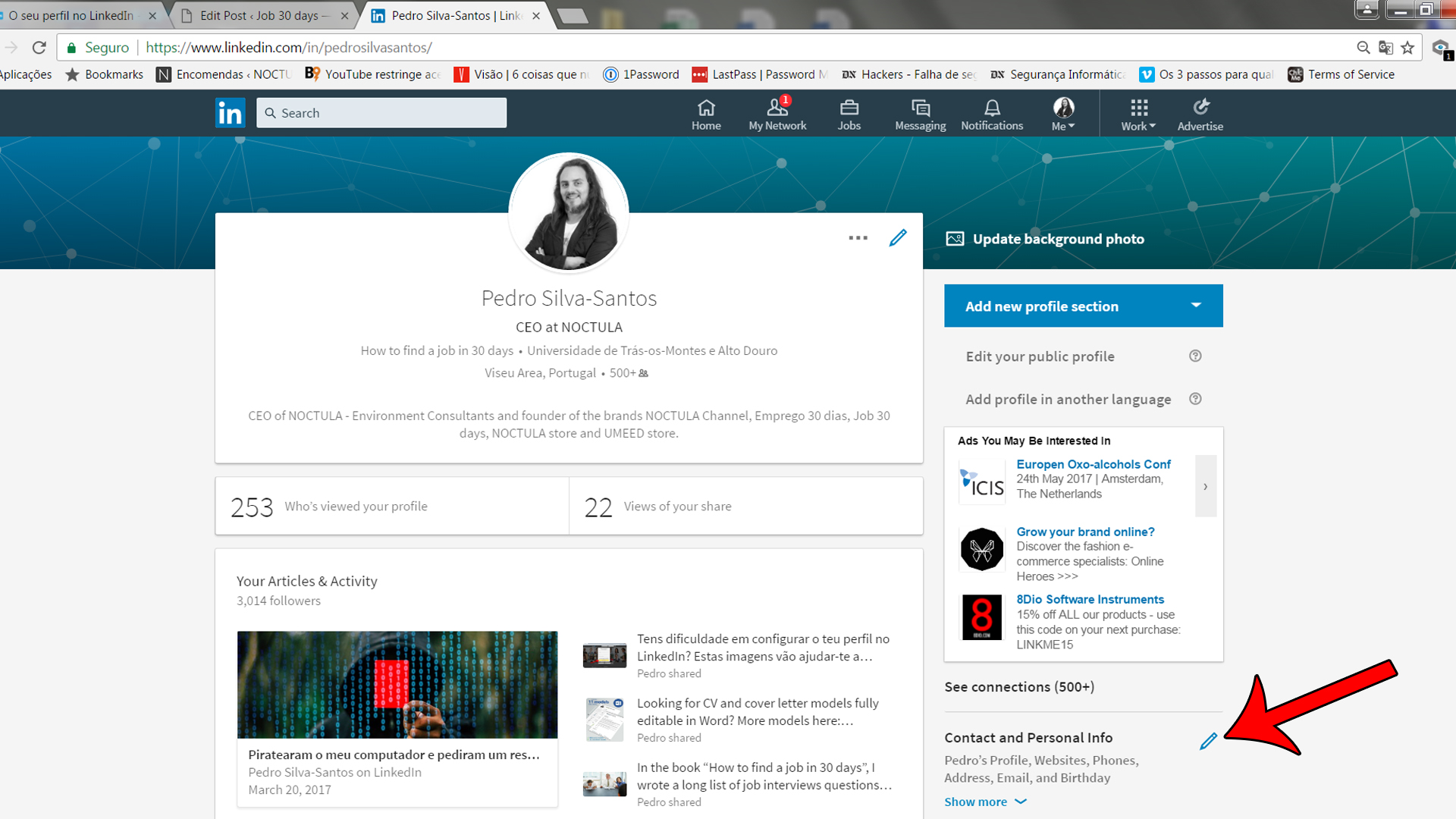Click Your Articles & Activity heading

[x=306, y=581]
